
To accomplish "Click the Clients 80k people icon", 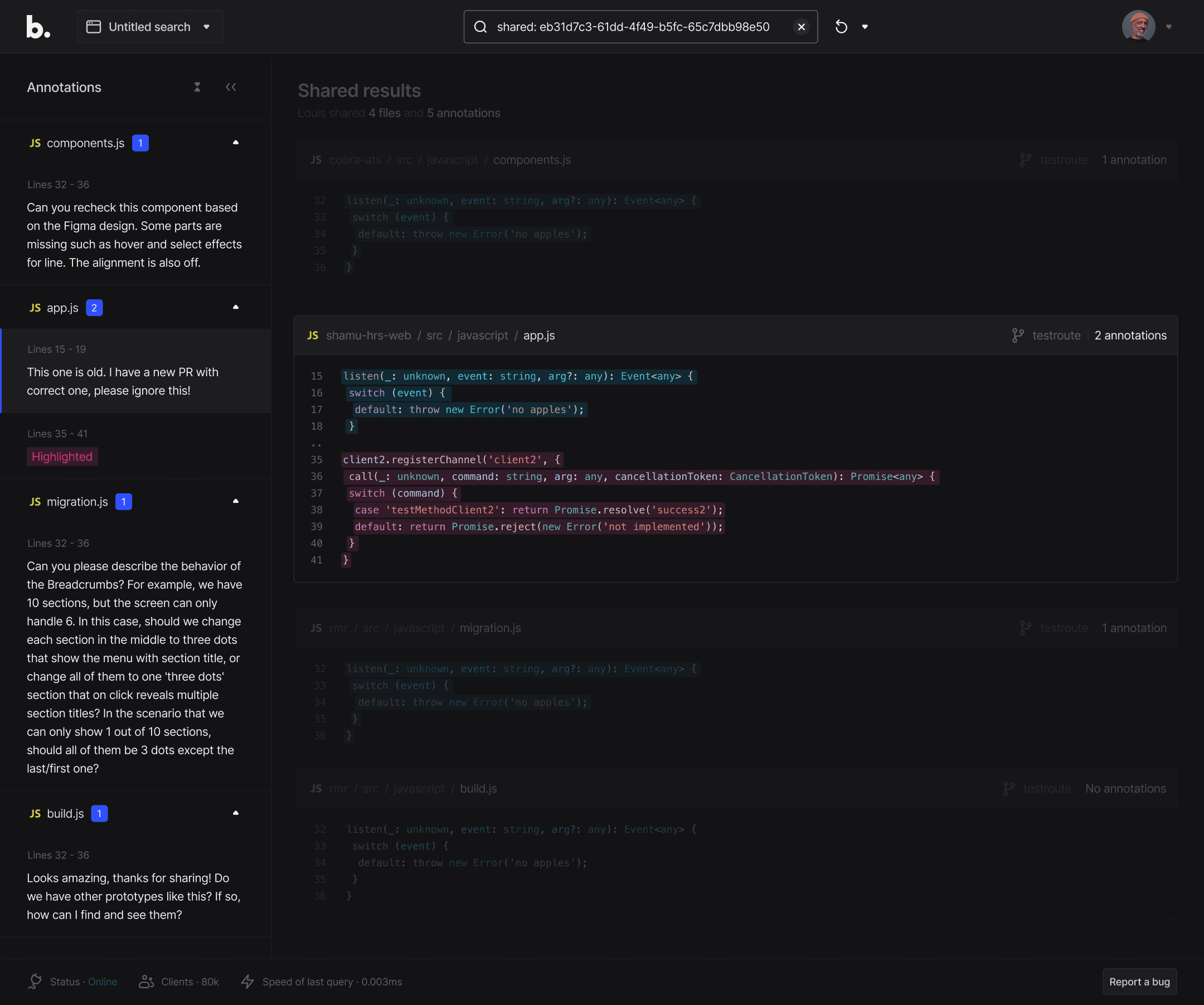I will point(146,982).
